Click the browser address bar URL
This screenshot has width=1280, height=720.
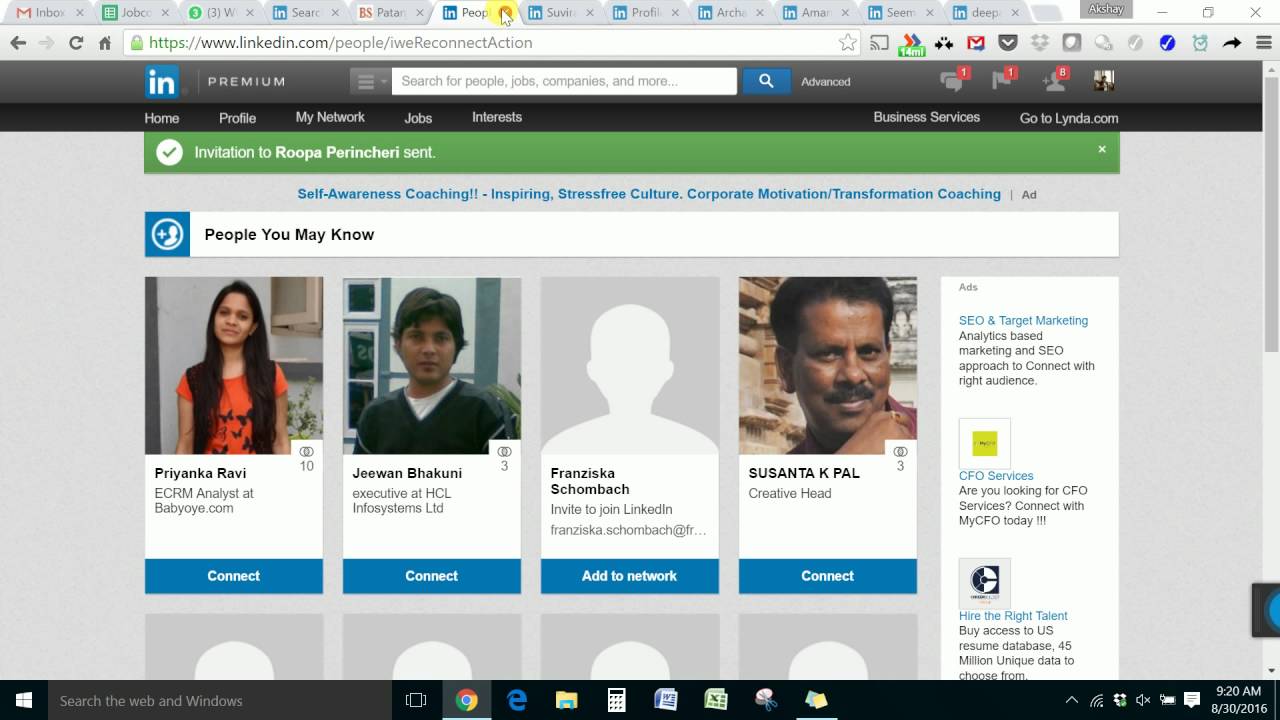pos(340,43)
